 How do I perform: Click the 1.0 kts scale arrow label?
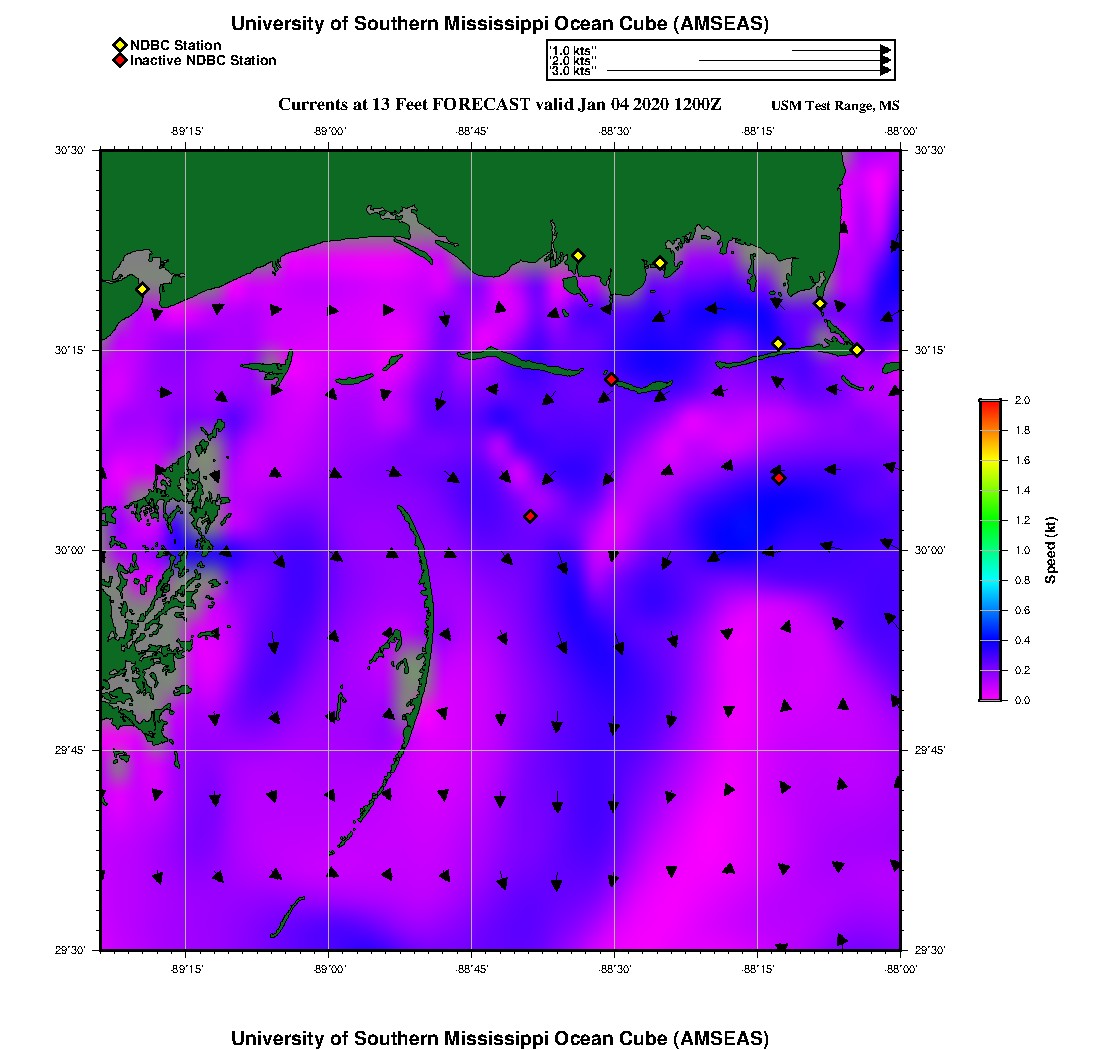pos(573,50)
